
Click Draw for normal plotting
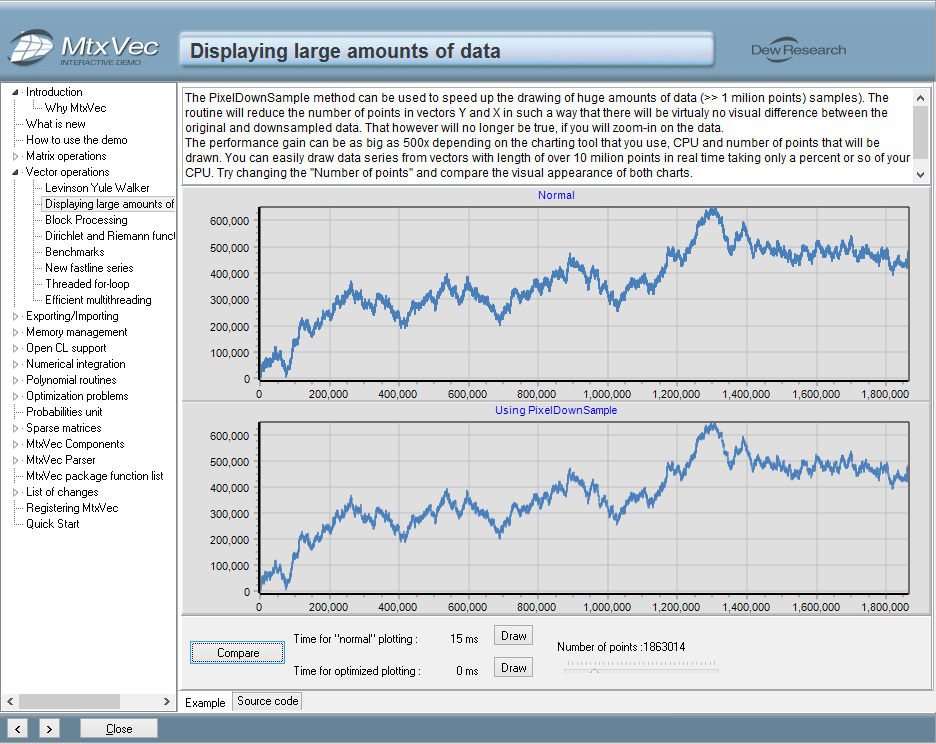click(513, 636)
